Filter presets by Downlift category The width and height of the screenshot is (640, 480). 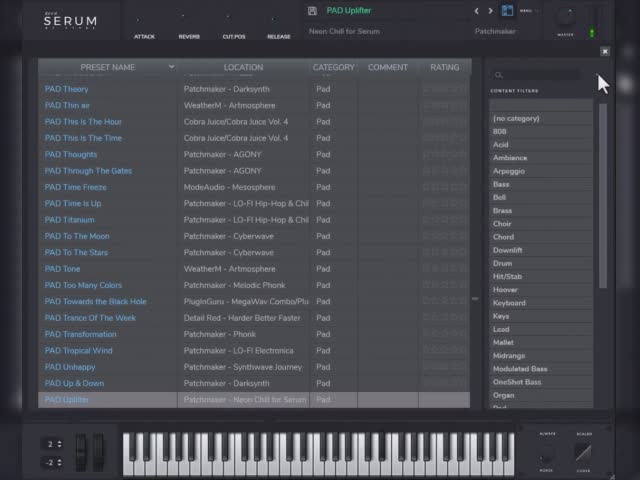point(541,250)
